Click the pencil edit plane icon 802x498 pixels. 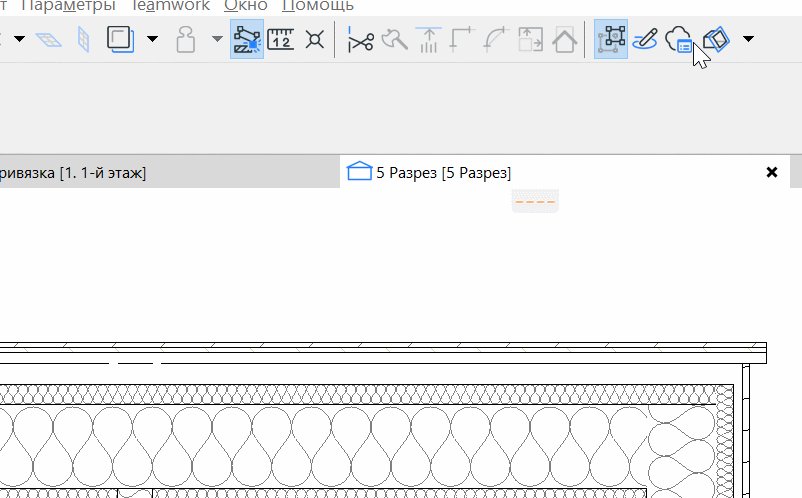645,39
